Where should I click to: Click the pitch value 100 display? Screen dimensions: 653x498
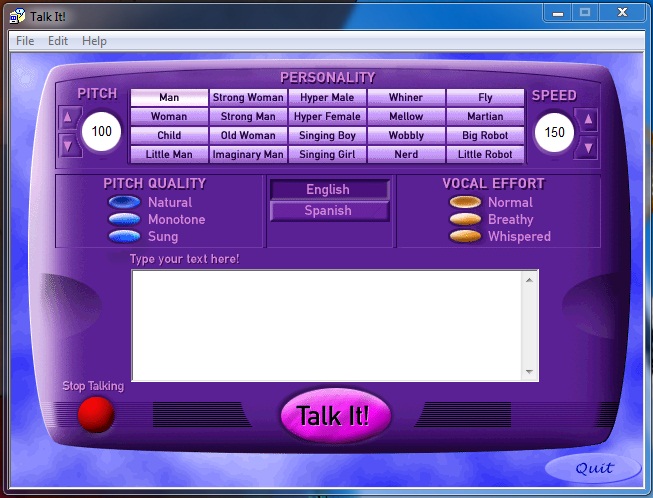(x=101, y=132)
